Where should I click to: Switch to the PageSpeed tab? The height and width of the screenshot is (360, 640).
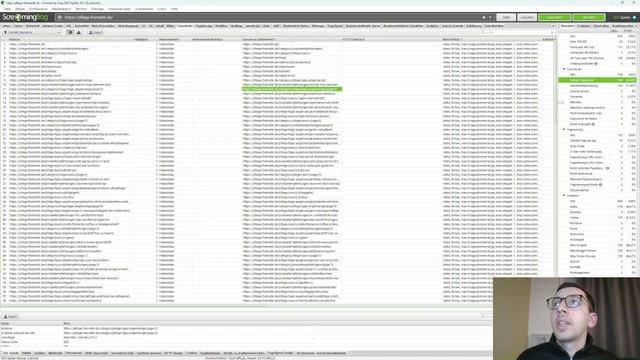point(335,26)
